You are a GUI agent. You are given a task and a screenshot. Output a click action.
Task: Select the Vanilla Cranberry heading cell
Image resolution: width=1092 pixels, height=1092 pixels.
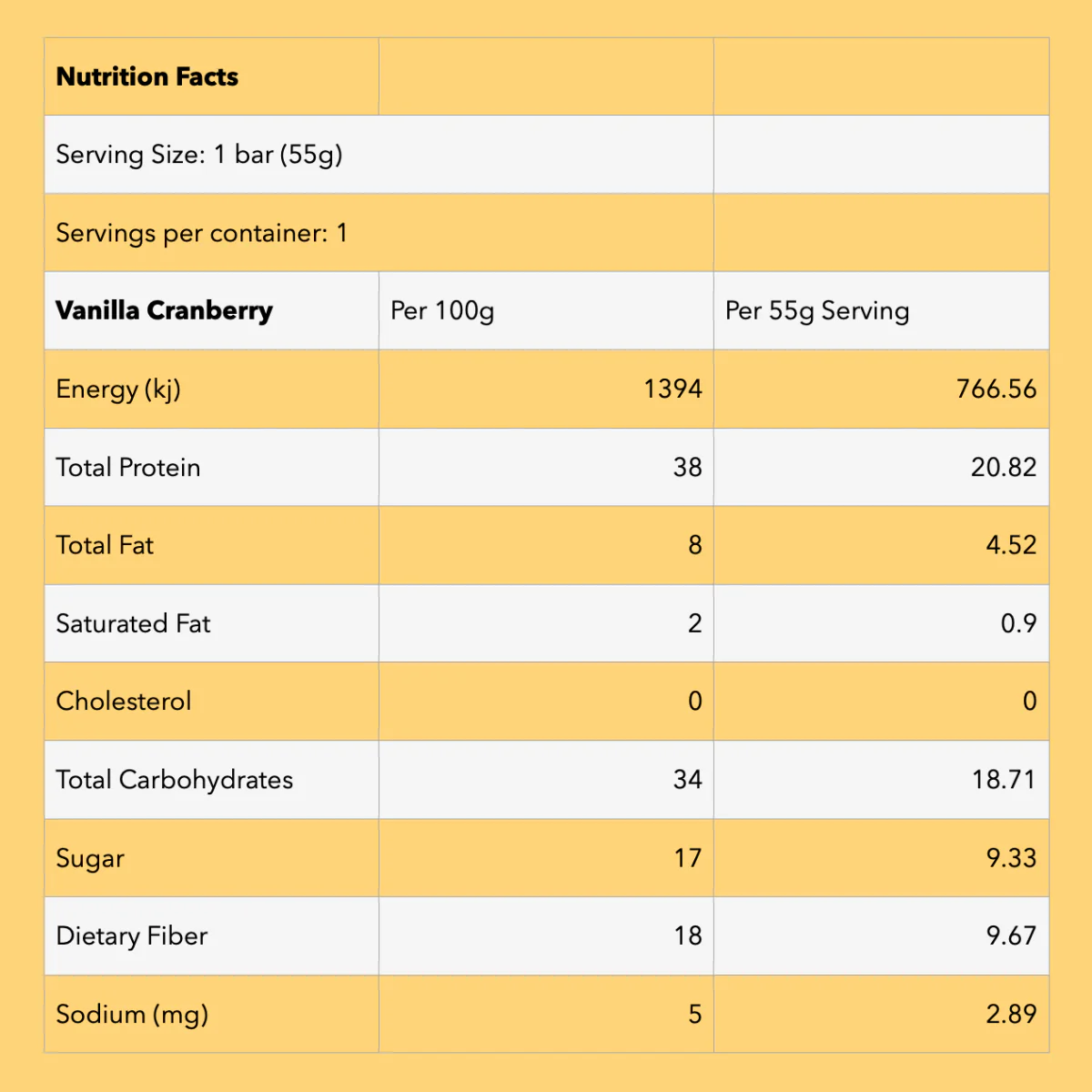211,311
